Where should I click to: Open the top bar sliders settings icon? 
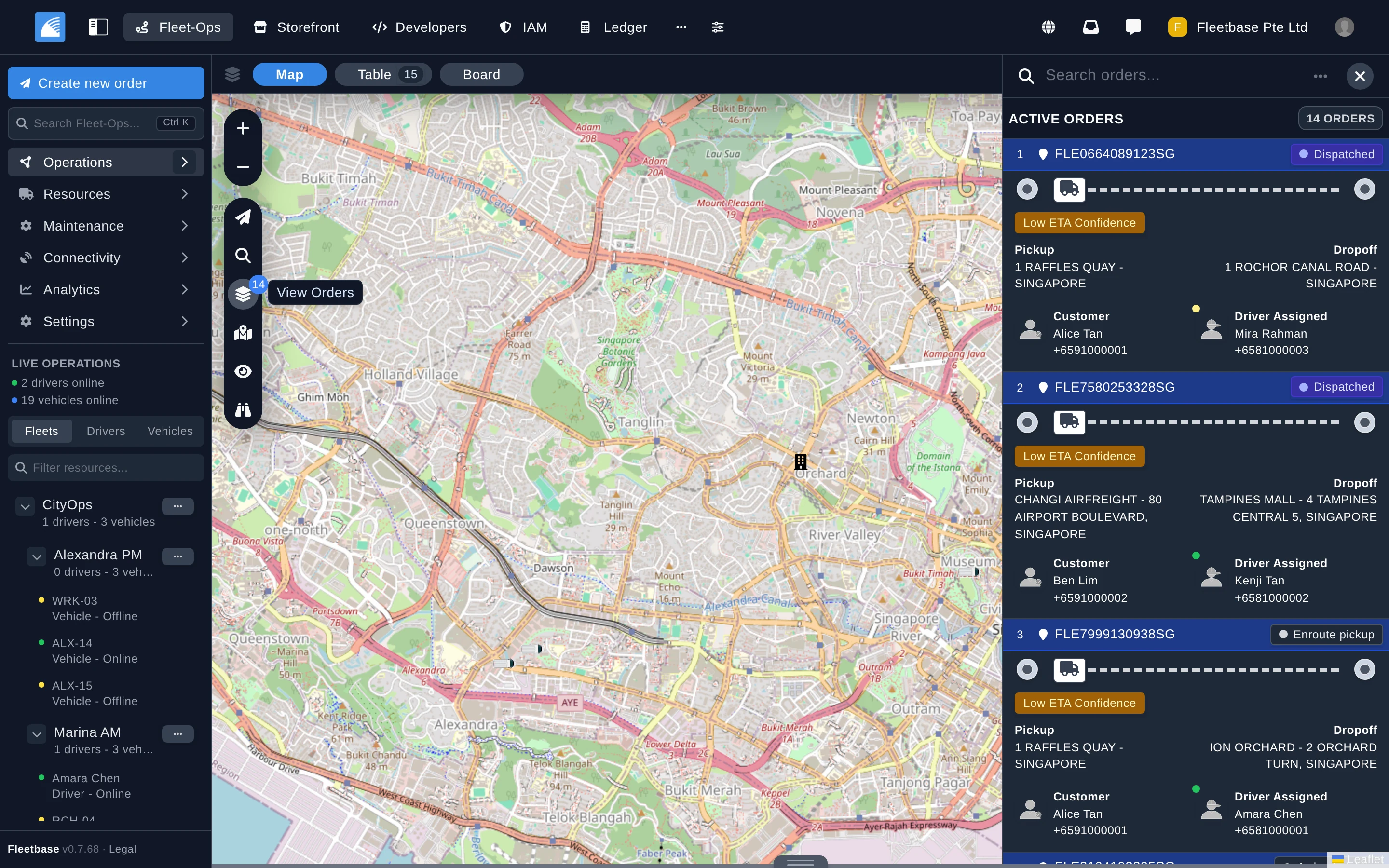[x=718, y=27]
